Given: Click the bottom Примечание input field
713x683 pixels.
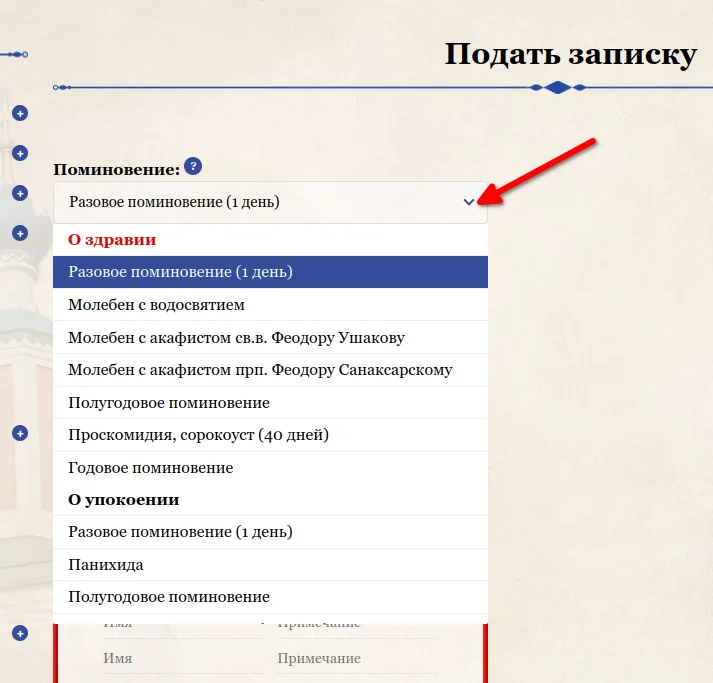Looking at the screenshot, I should click(x=355, y=659).
